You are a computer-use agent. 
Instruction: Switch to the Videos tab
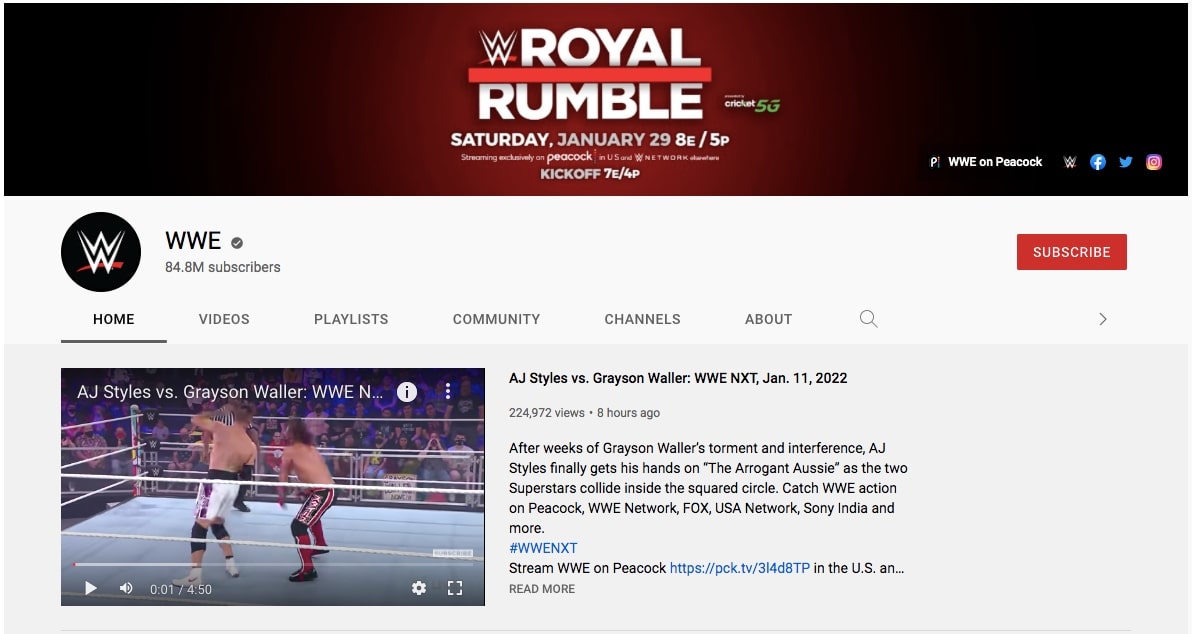224,319
